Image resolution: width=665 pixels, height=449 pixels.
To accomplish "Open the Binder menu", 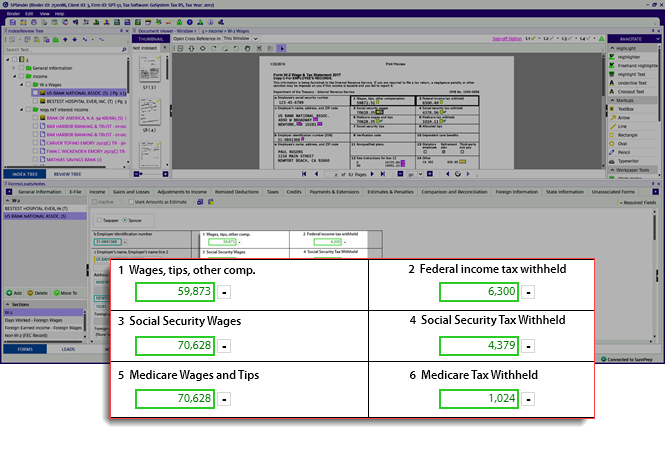I will [14, 13].
